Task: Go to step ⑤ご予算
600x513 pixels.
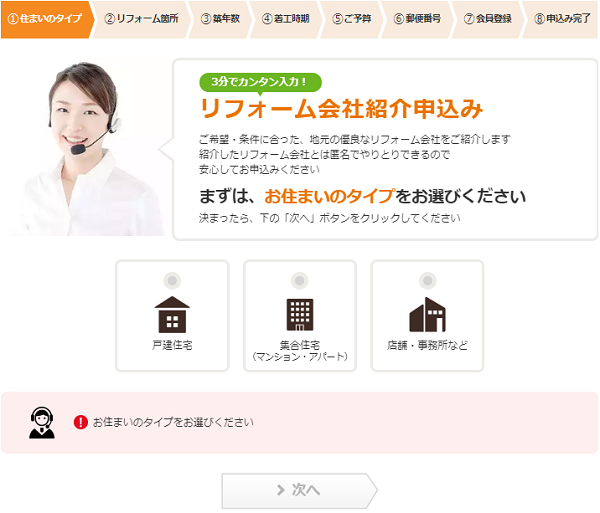Action: [x=351, y=19]
